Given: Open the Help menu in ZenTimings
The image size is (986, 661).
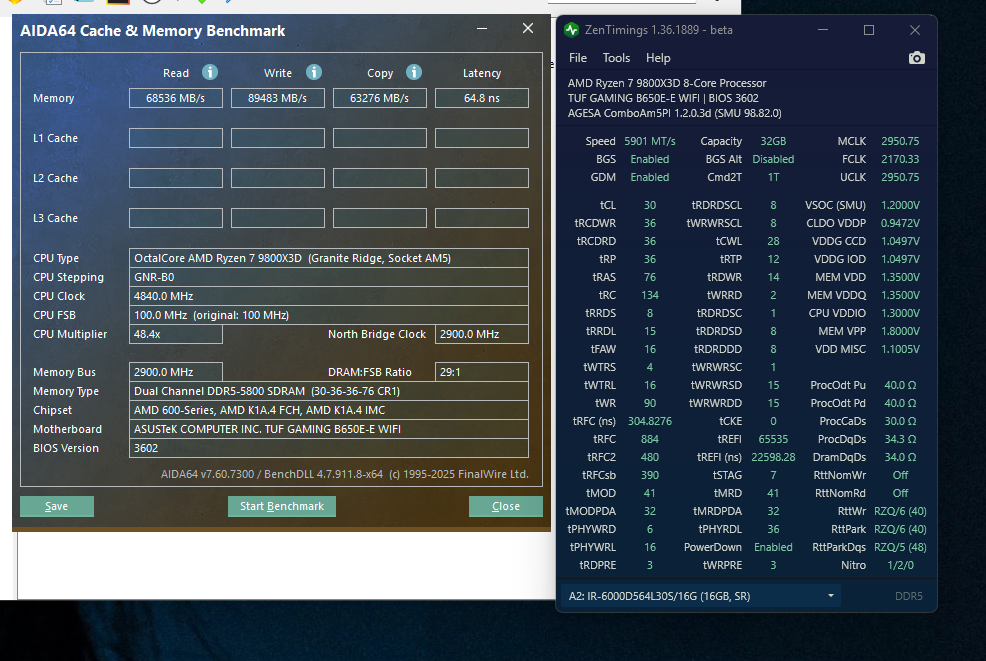Looking at the screenshot, I should click(x=658, y=58).
